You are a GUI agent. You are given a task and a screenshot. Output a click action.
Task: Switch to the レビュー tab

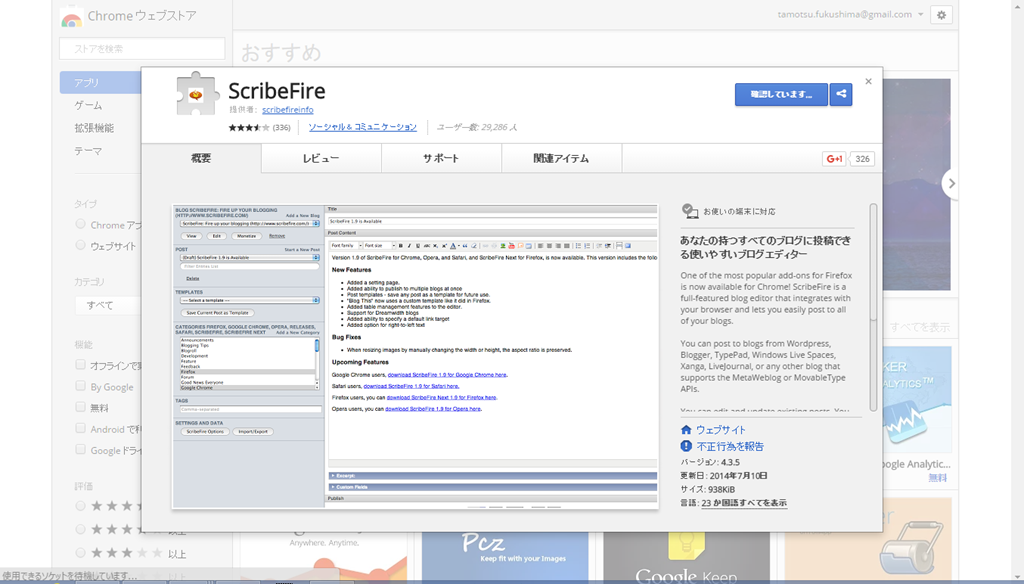point(321,159)
